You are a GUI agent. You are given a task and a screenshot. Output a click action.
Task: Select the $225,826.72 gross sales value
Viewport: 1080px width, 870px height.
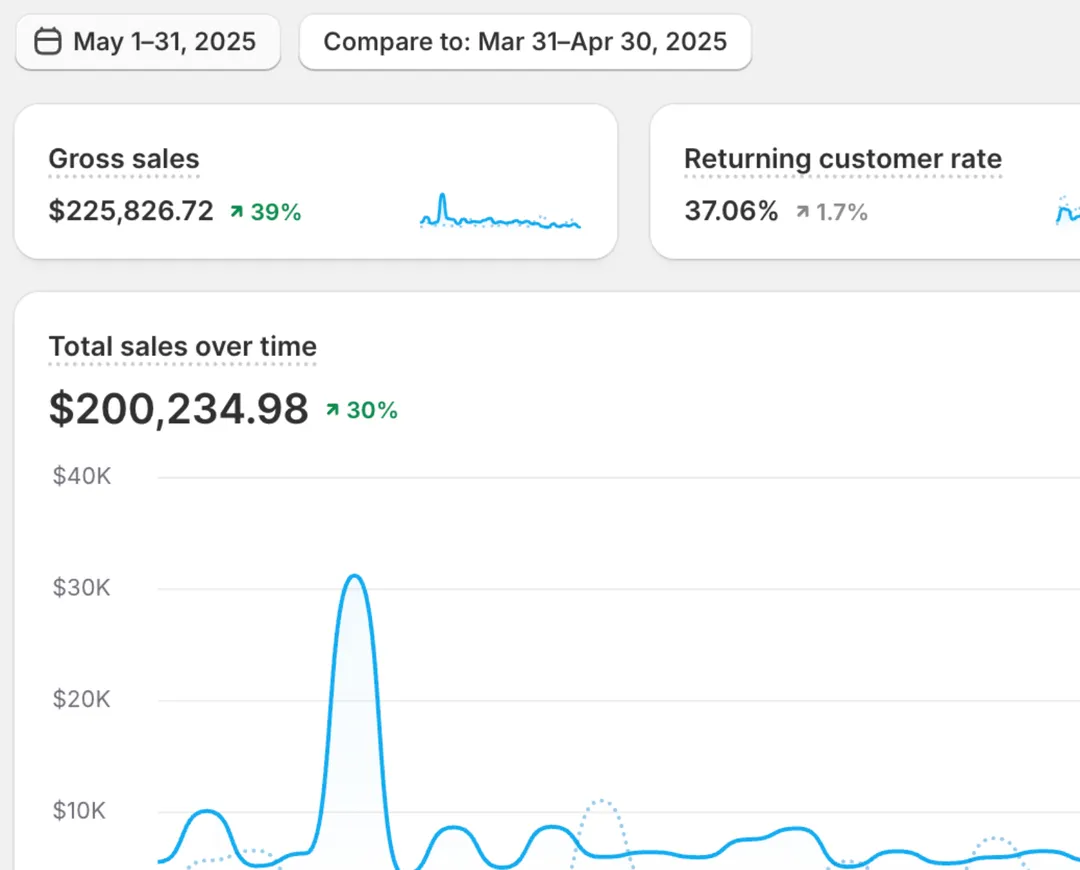click(x=131, y=212)
